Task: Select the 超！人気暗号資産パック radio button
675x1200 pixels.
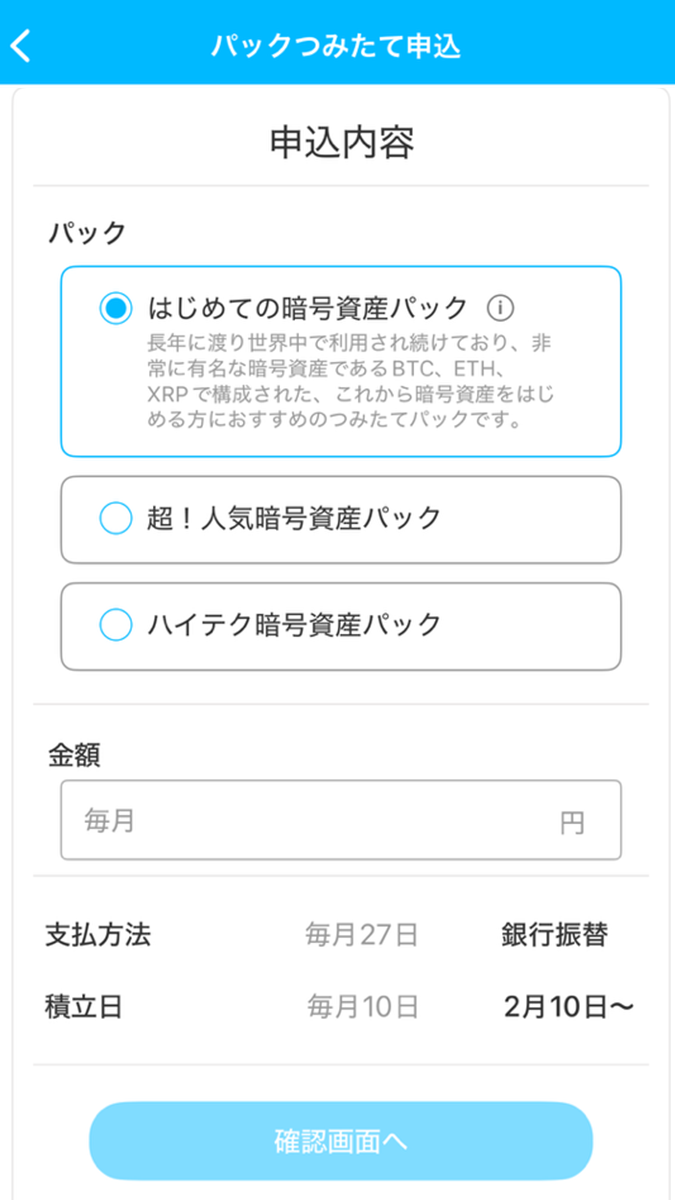Action: pyautogui.click(x=116, y=518)
